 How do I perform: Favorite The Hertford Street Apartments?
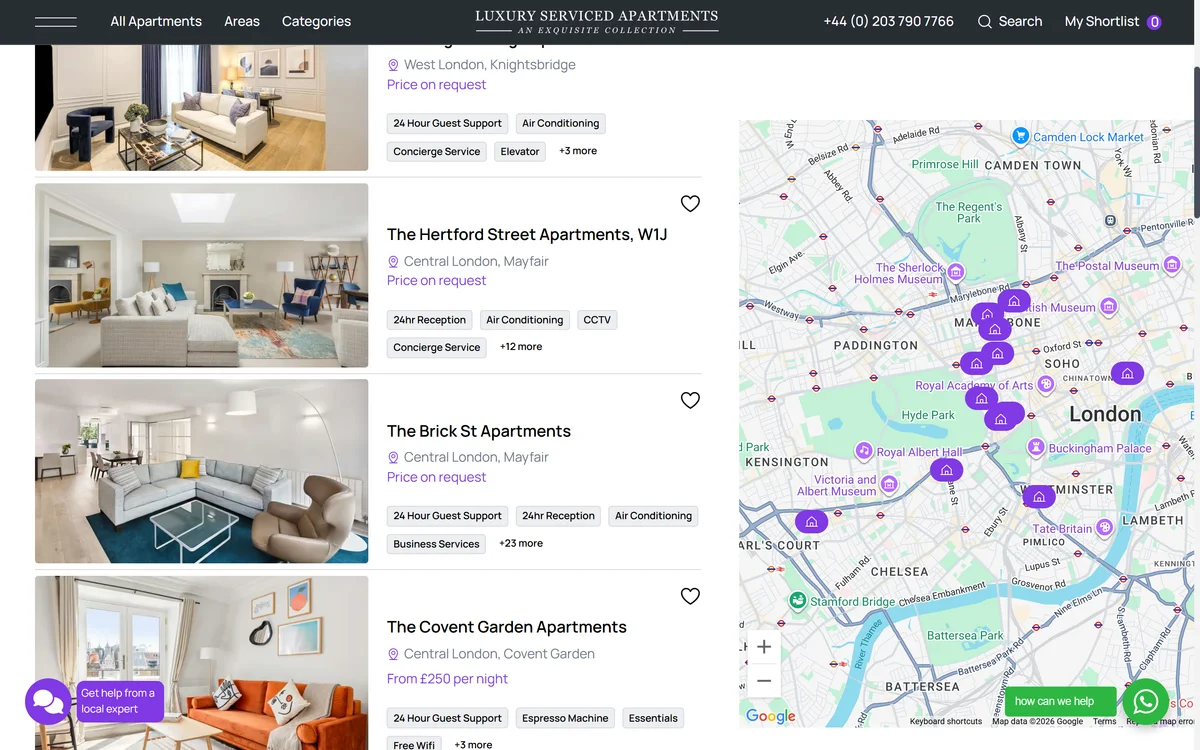click(x=690, y=204)
